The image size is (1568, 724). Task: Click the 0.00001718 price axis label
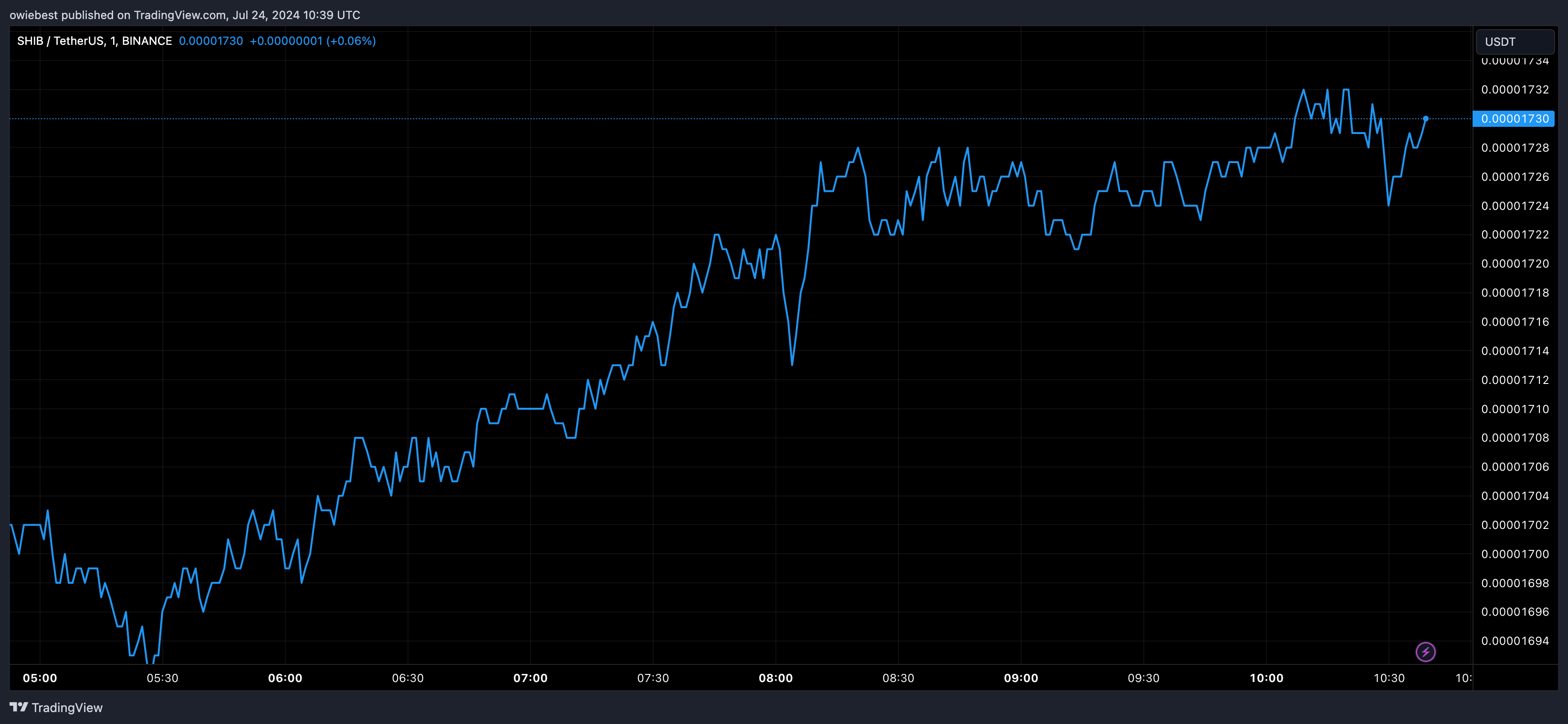point(1515,293)
